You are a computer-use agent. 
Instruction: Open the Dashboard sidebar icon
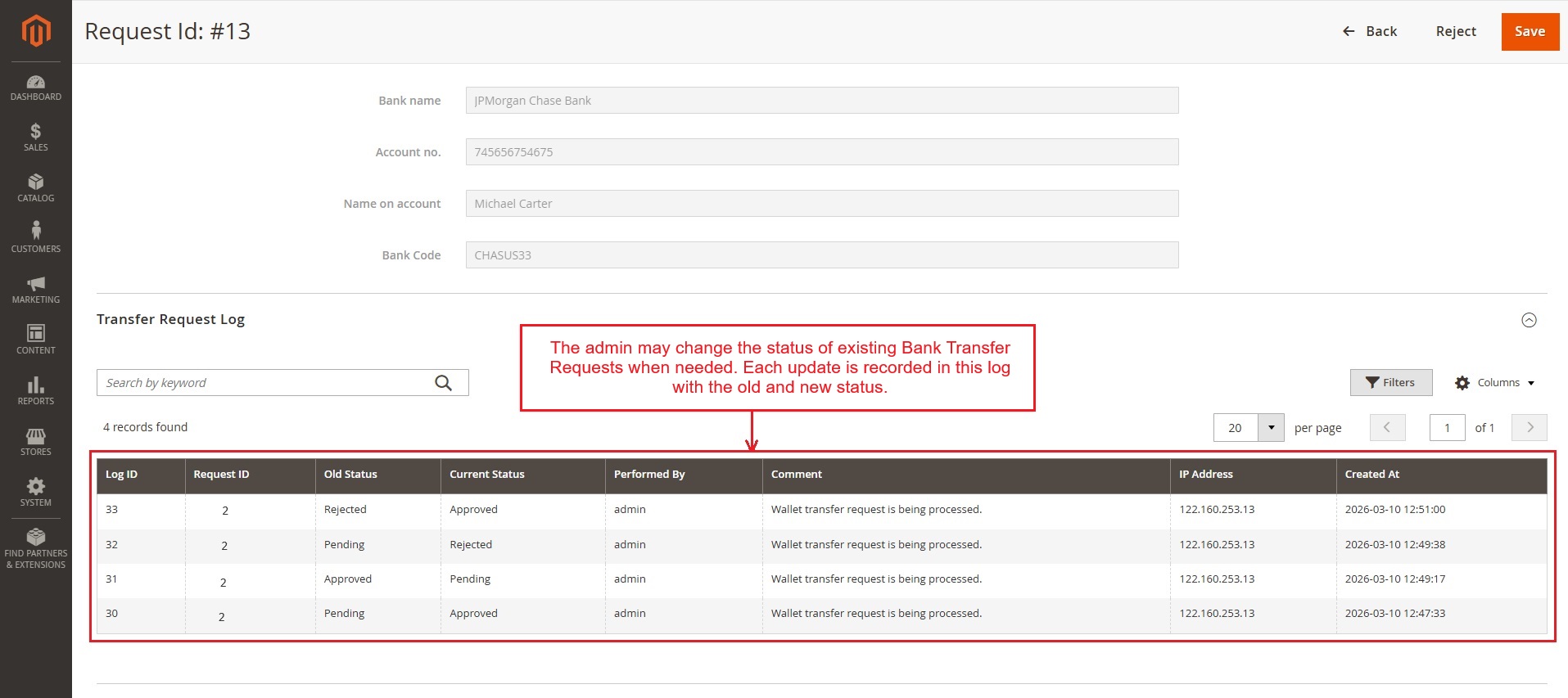point(35,82)
